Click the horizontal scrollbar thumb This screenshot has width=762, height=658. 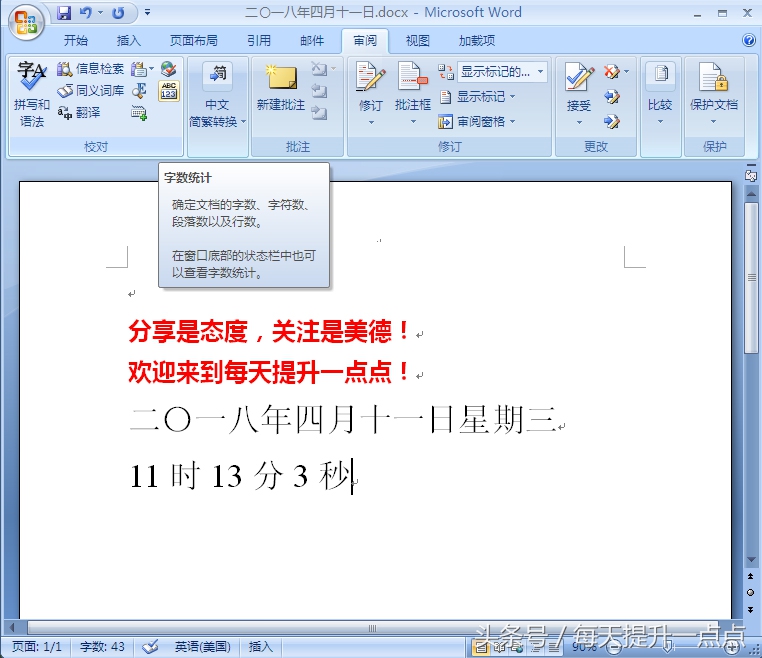pos(372,628)
